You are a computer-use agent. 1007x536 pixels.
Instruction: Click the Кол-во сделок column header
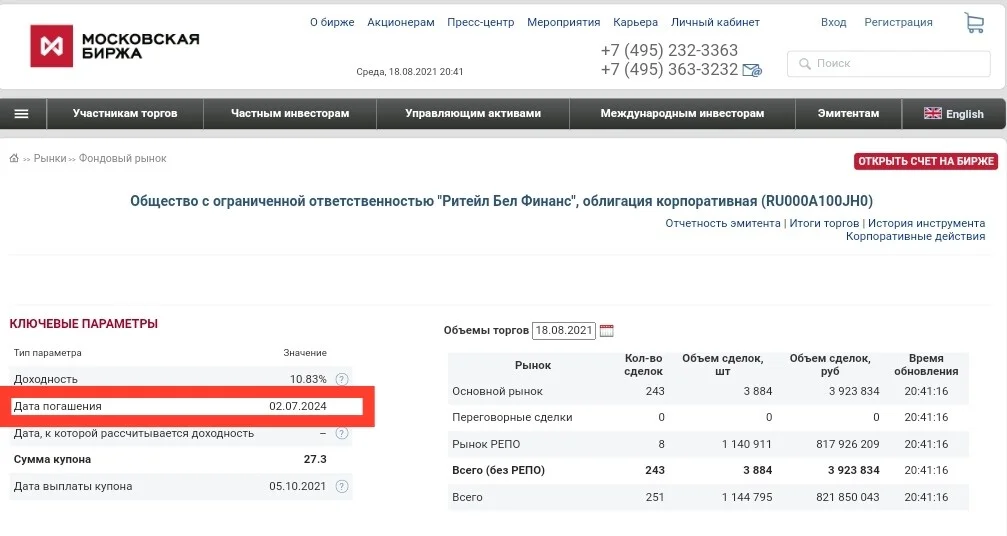tap(643, 365)
